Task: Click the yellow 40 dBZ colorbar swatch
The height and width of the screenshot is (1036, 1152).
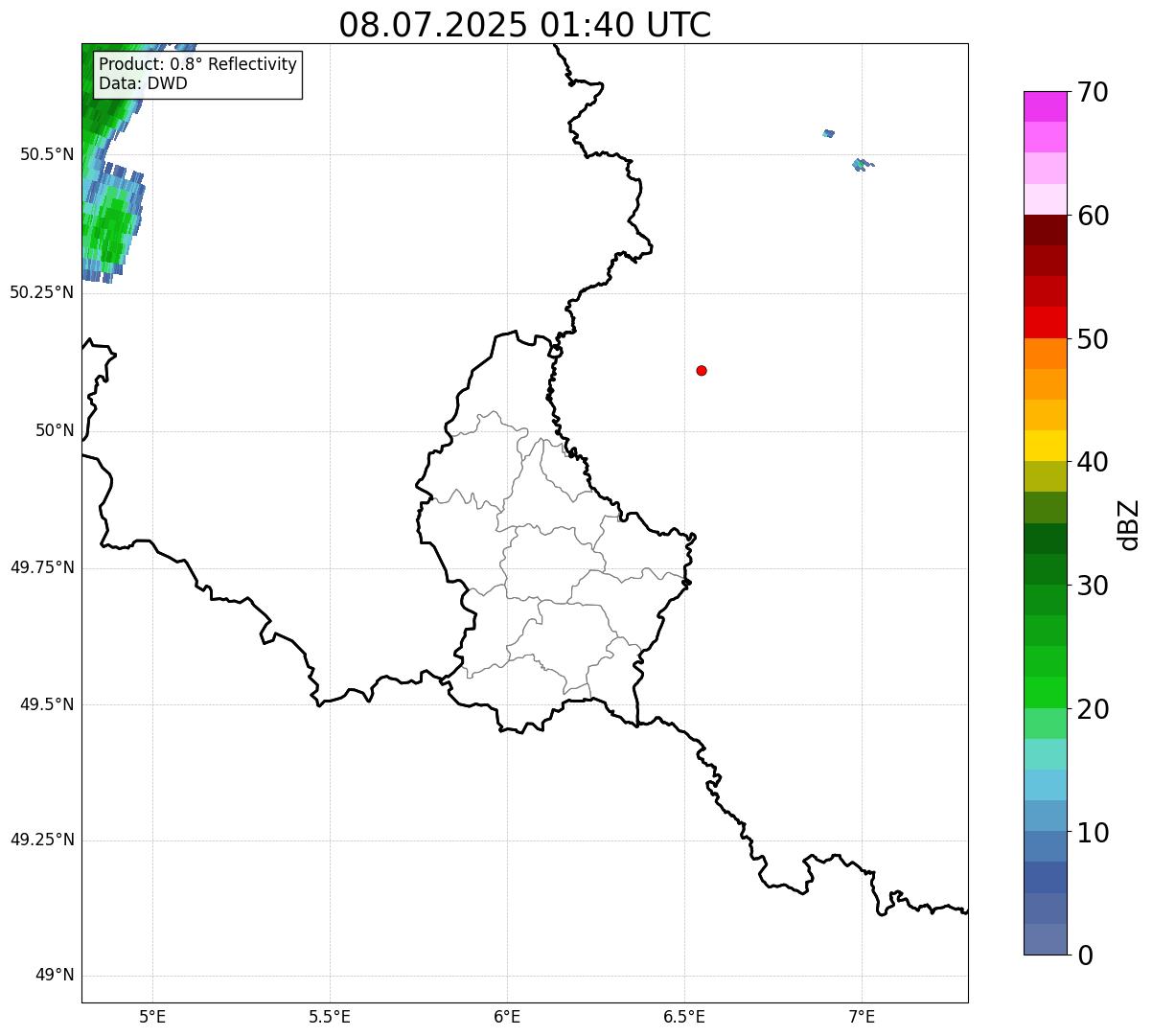Action: click(1045, 446)
